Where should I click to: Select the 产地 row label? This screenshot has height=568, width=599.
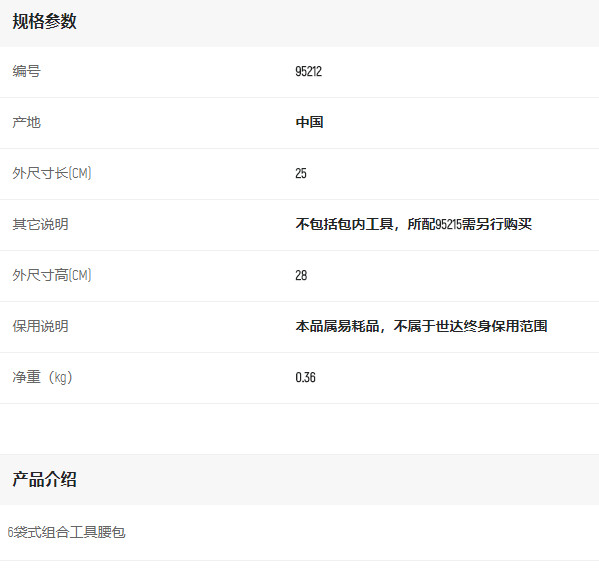pos(26,122)
